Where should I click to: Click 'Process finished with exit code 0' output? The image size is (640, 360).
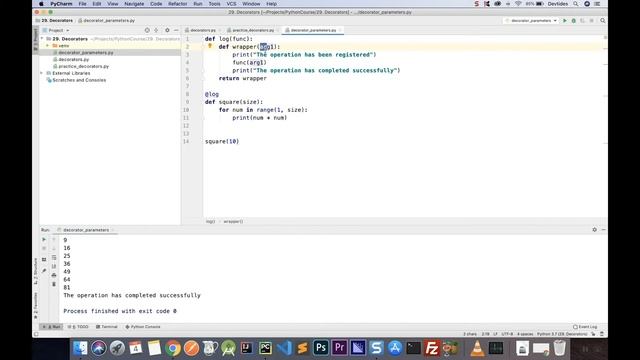point(120,311)
